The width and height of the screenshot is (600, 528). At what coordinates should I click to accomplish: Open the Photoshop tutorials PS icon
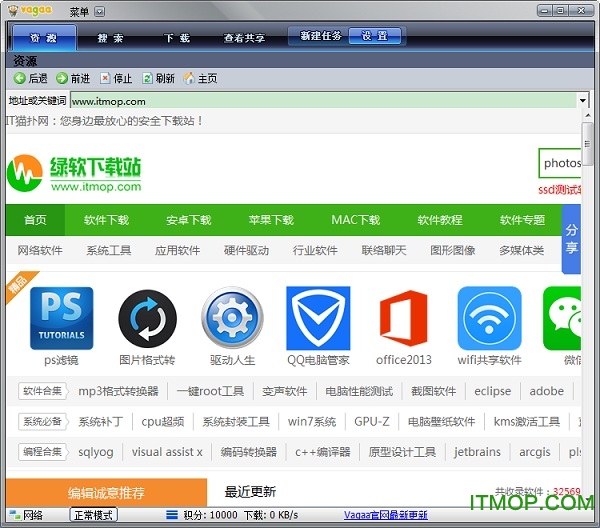click(61, 318)
